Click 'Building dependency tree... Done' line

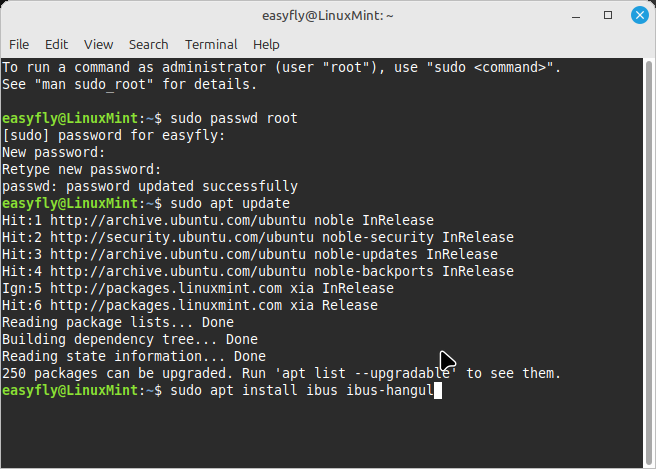coord(130,339)
